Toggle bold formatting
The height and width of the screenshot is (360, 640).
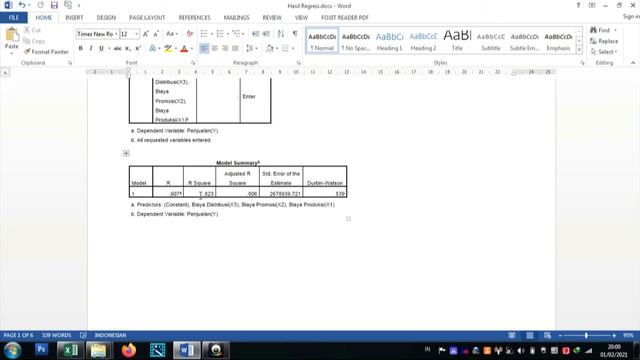[80, 49]
